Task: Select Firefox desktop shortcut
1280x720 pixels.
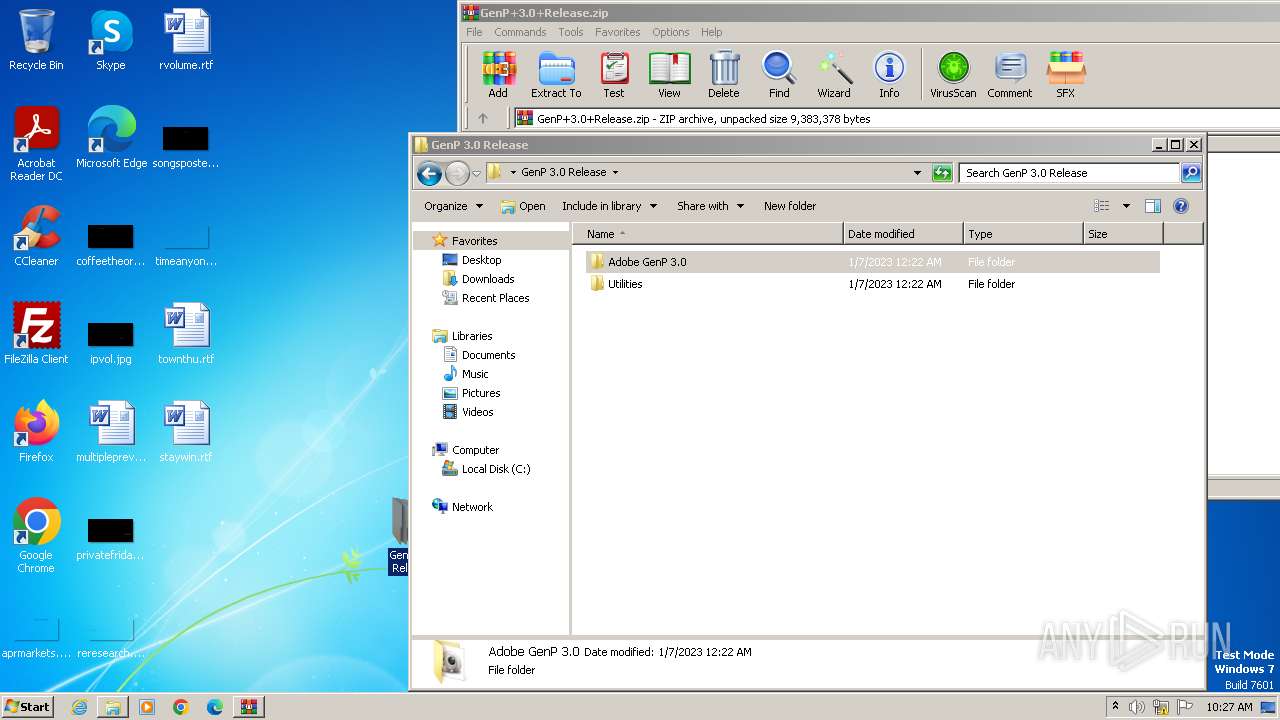Action: tap(36, 432)
